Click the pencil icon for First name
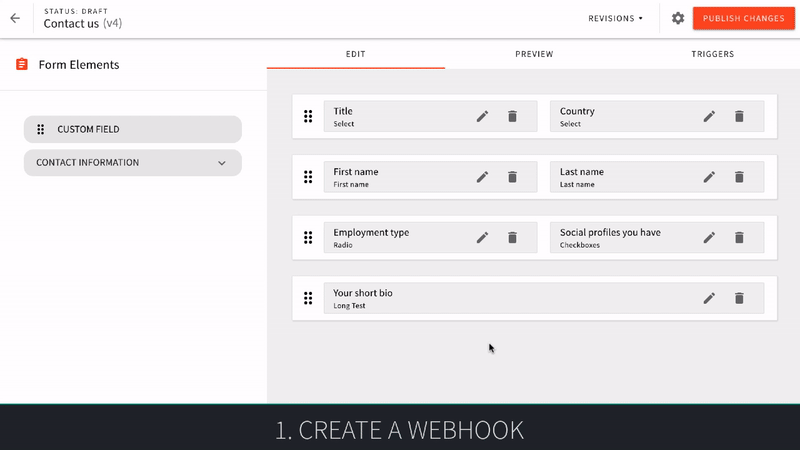The image size is (800, 450). click(x=482, y=177)
